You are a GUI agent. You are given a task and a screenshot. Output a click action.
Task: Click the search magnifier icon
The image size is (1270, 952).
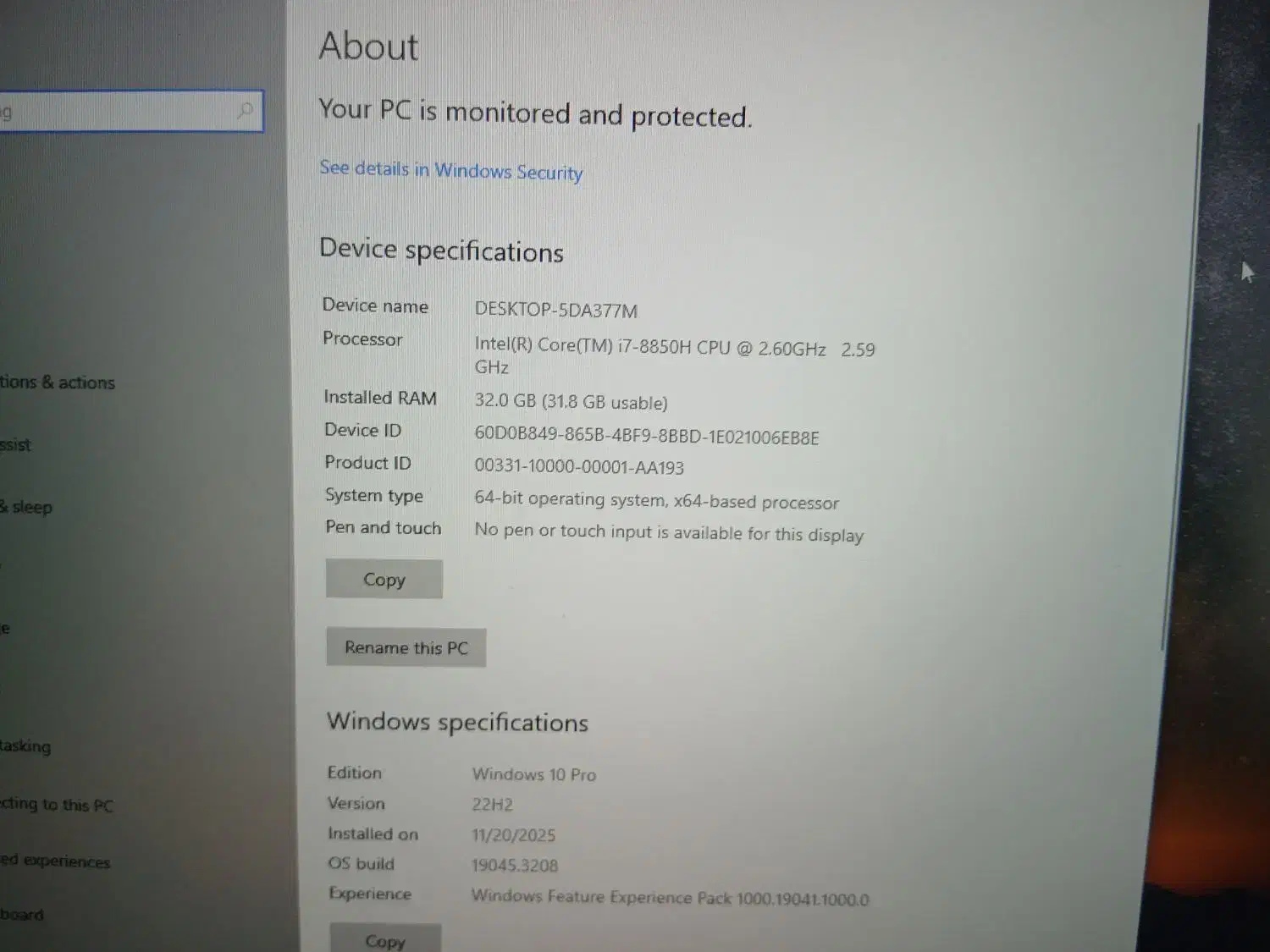[x=245, y=110]
